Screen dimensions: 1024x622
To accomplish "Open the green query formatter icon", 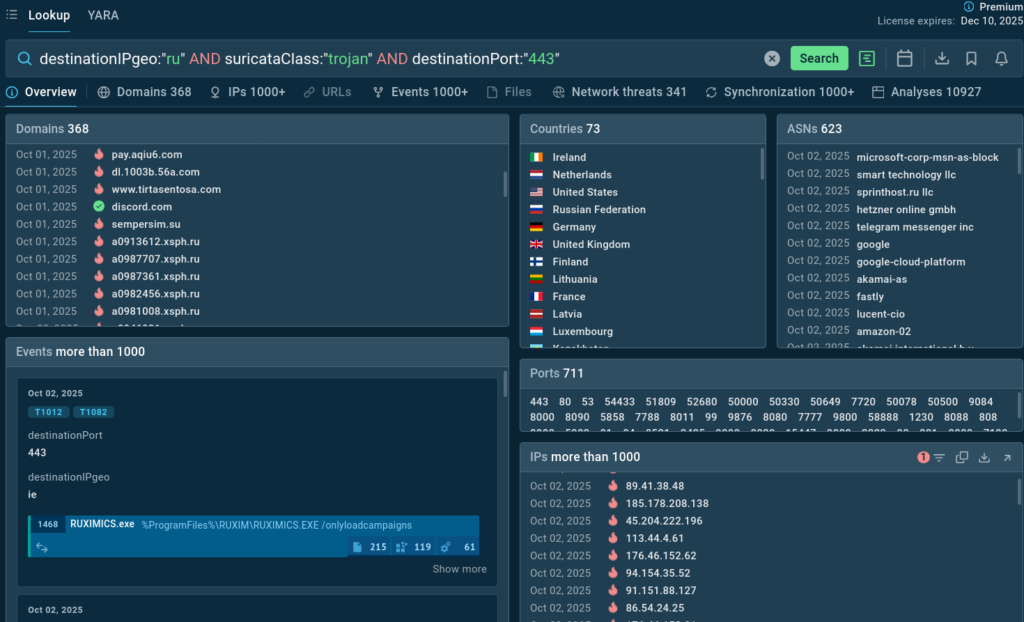I will click(867, 59).
